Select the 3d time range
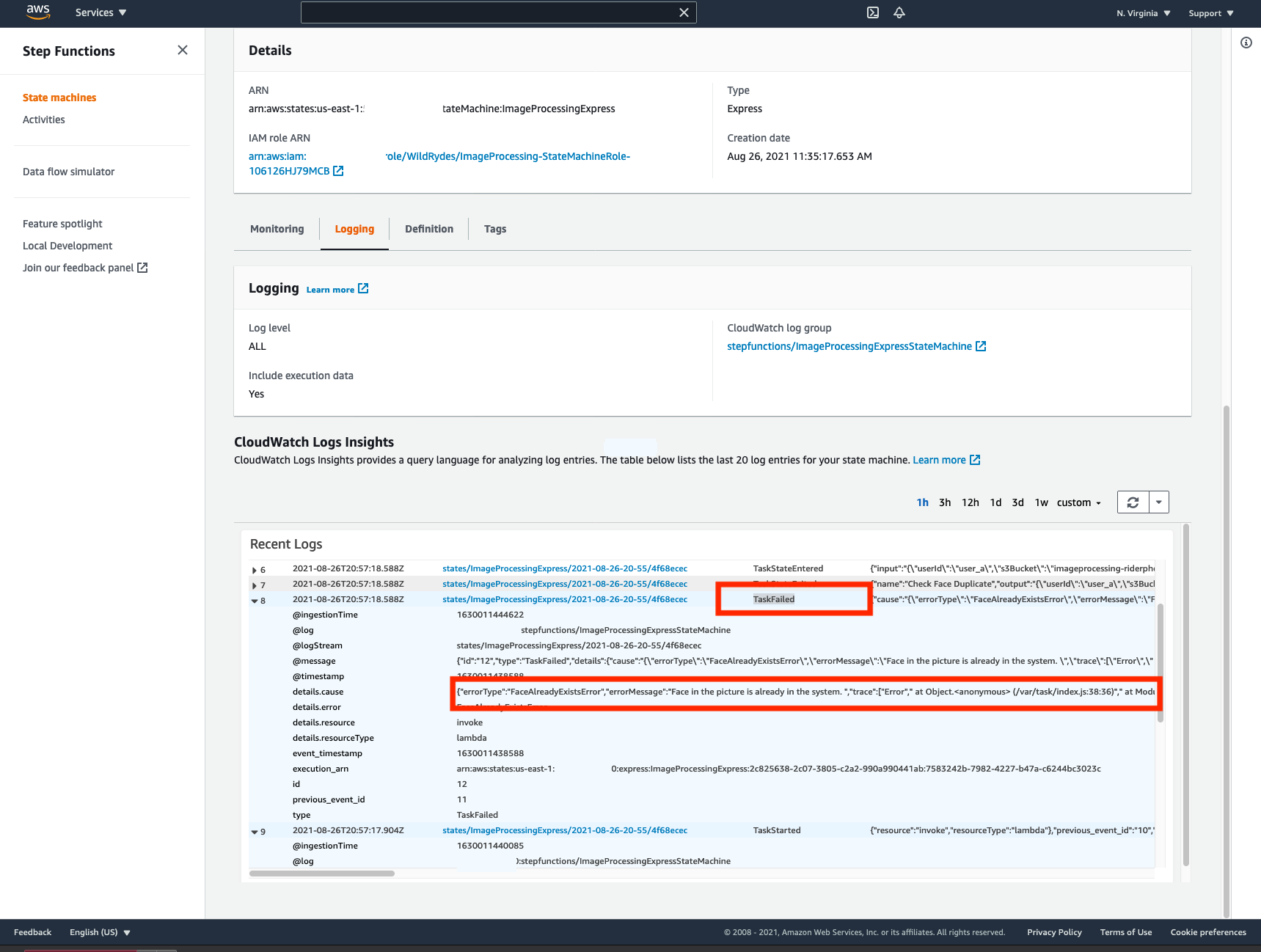The image size is (1261, 952). coord(1018,502)
